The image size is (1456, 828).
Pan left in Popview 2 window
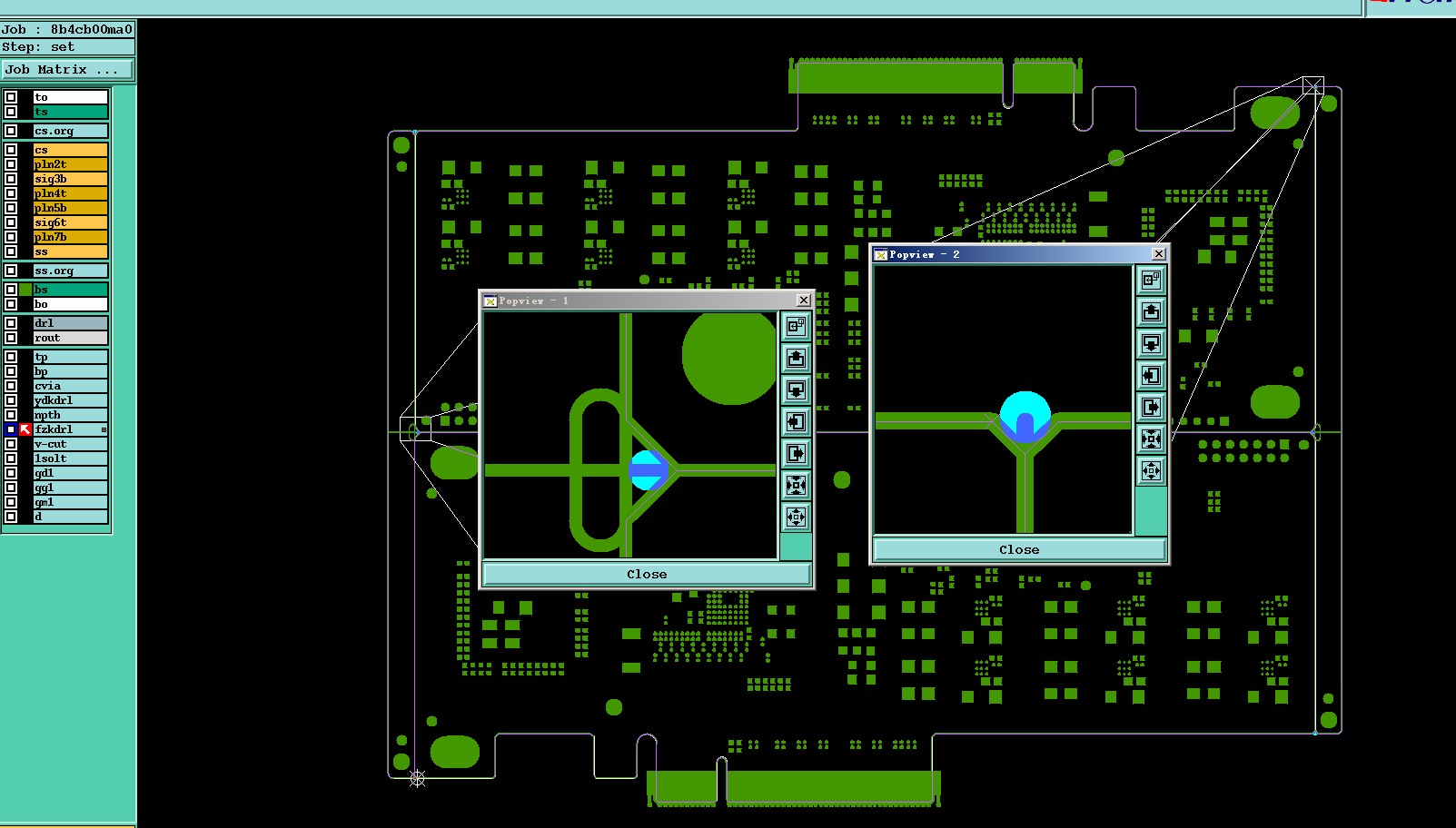click(1151, 375)
